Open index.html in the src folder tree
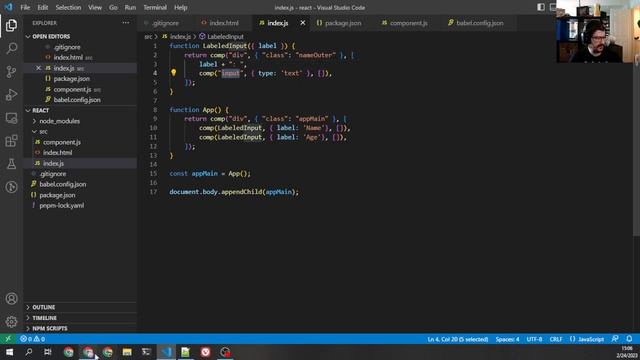The height and width of the screenshot is (360, 640). click(58, 153)
